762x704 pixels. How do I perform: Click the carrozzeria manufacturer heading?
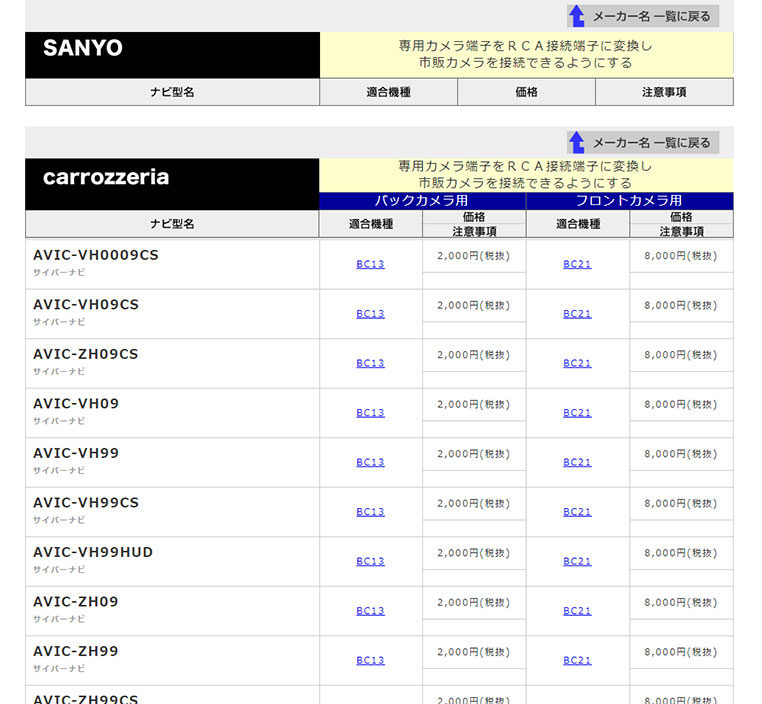[x=106, y=177]
